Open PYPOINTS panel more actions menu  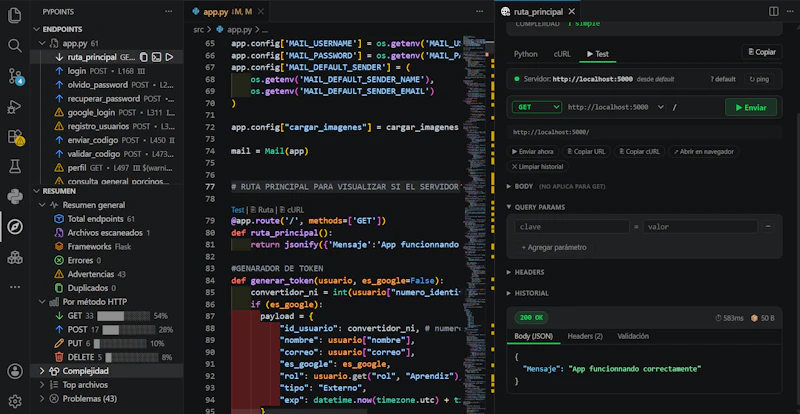(x=168, y=11)
